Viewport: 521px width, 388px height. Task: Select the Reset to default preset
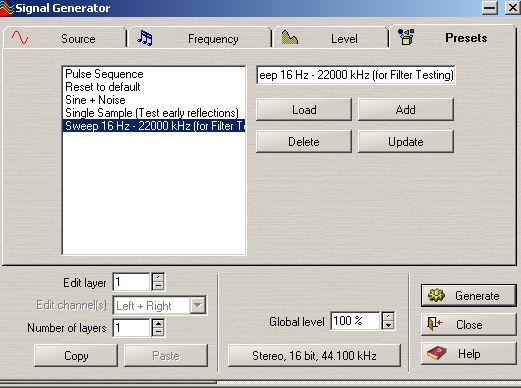(x=154, y=87)
